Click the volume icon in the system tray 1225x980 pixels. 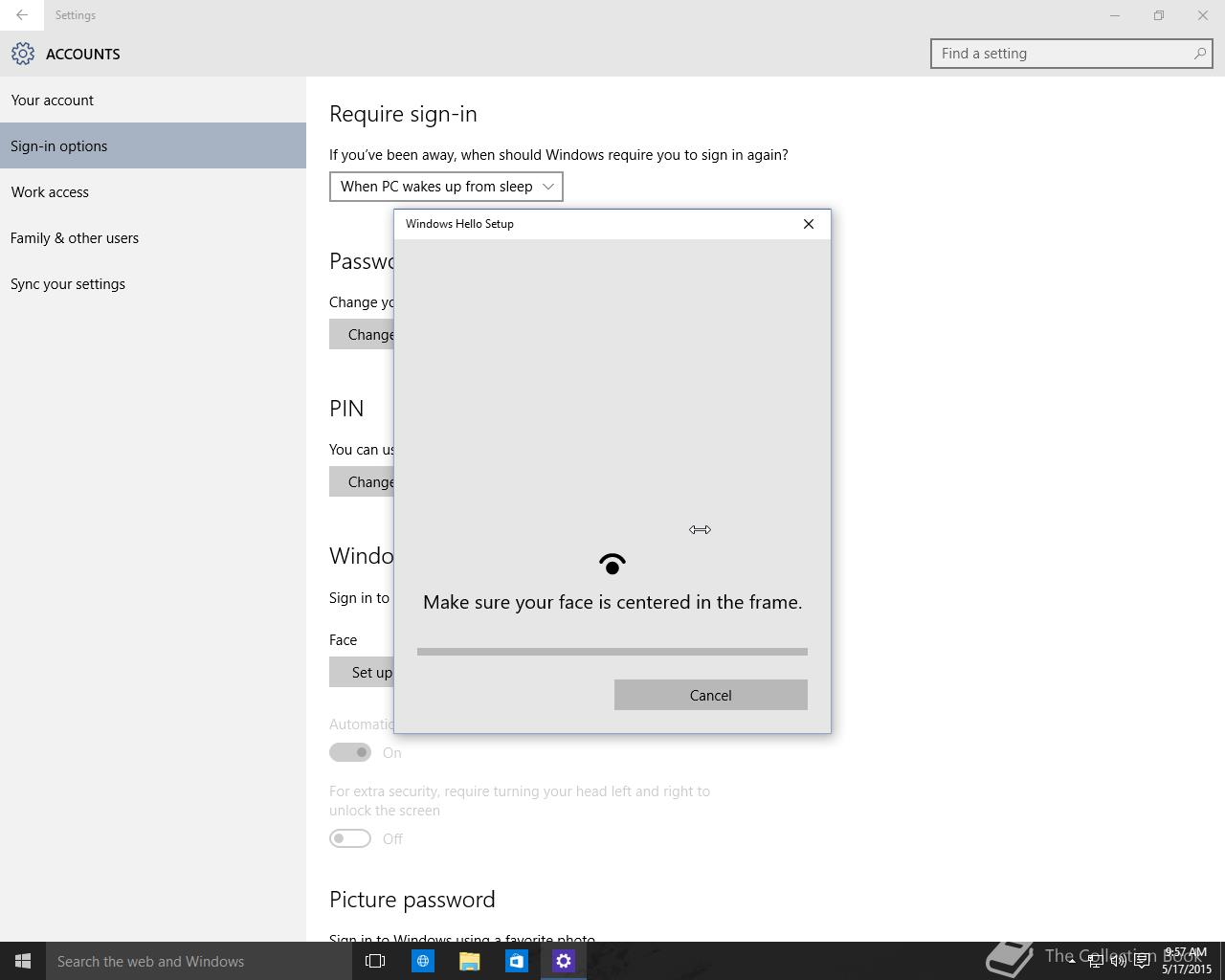[x=1118, y=961]
